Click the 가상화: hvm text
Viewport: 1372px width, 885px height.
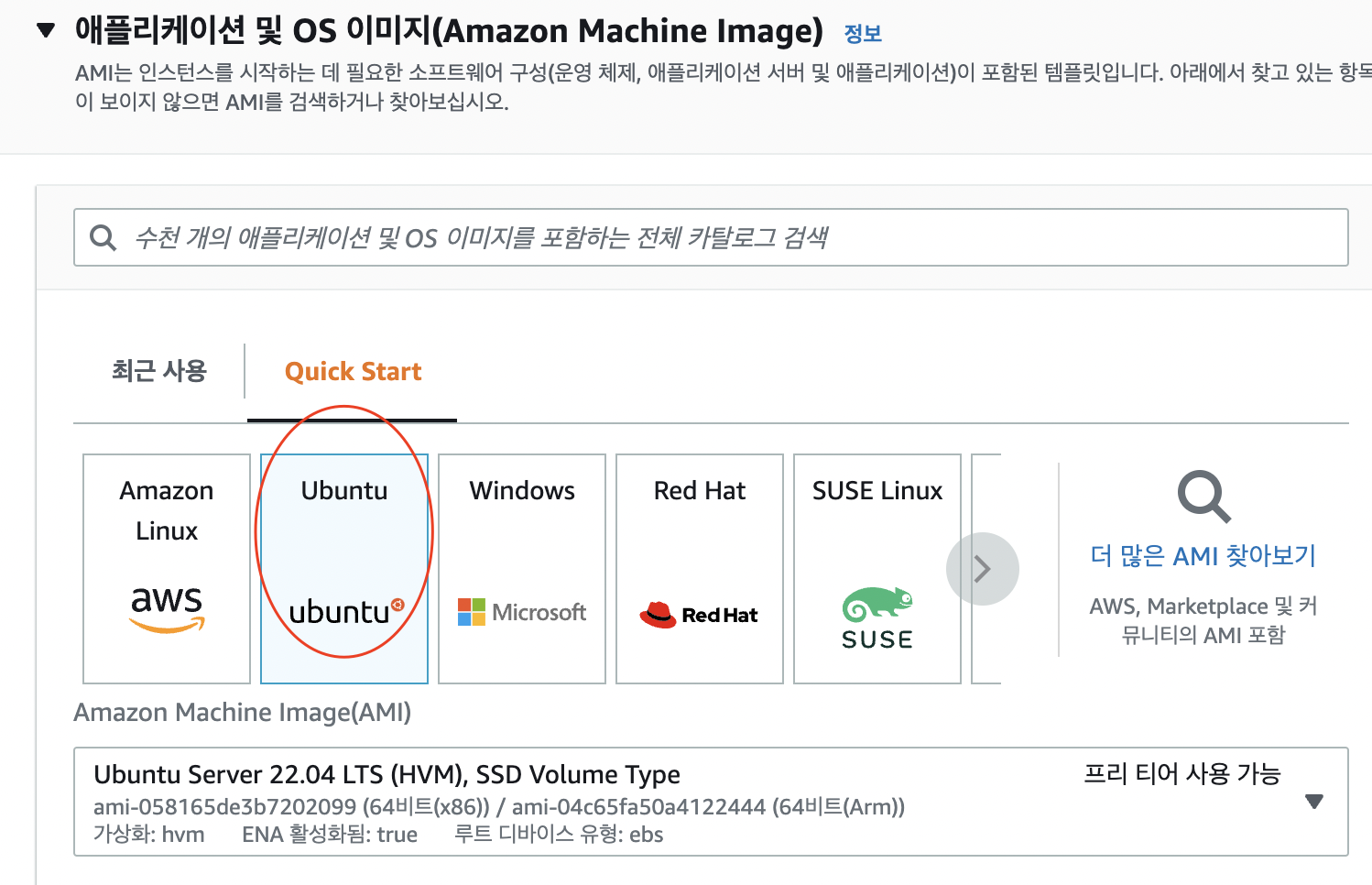click(149, 835)
